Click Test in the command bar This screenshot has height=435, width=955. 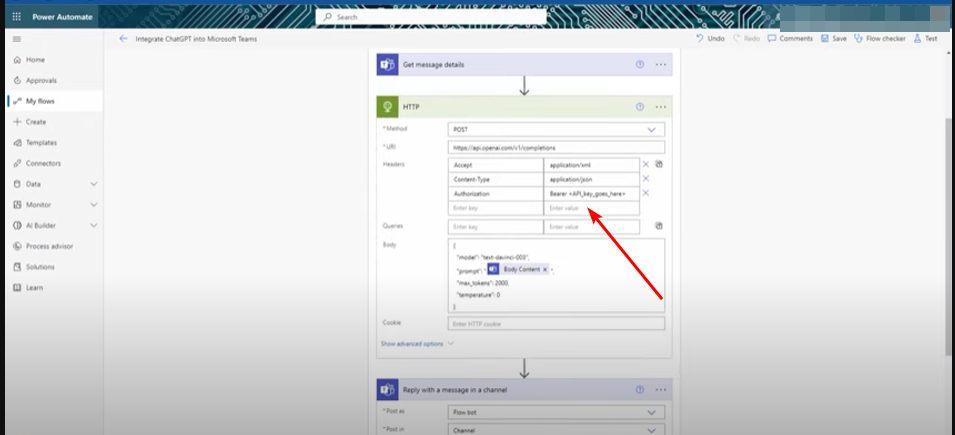tap(925, 38)
